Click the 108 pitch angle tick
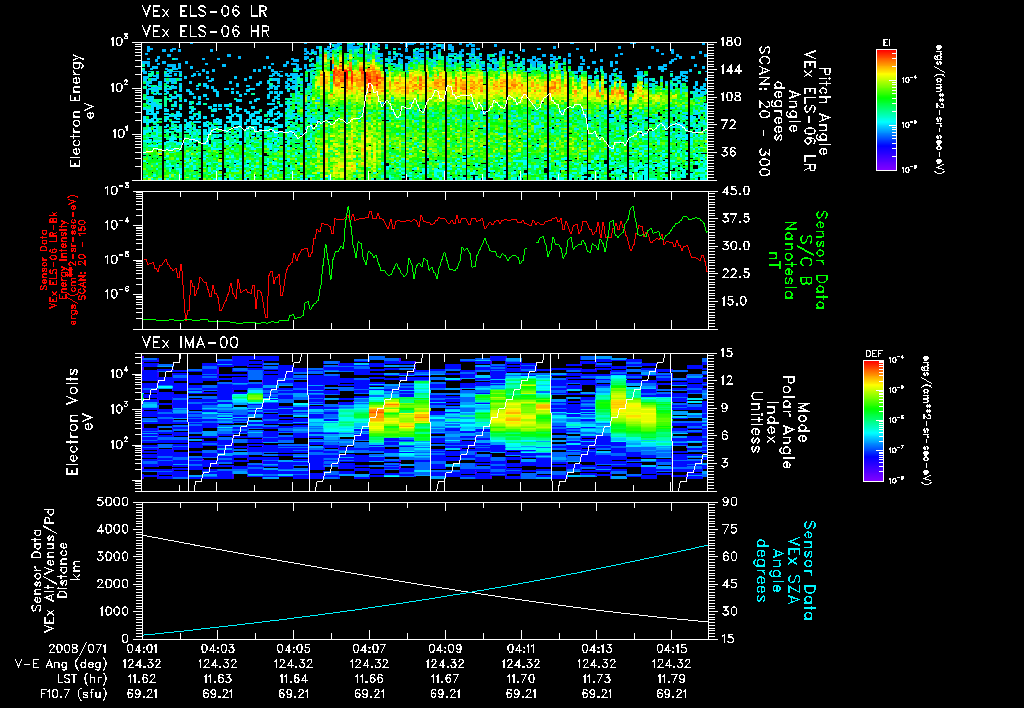The width and height of the screenshot is (1024, 708). pyautogui.click(x=730, y=97)
